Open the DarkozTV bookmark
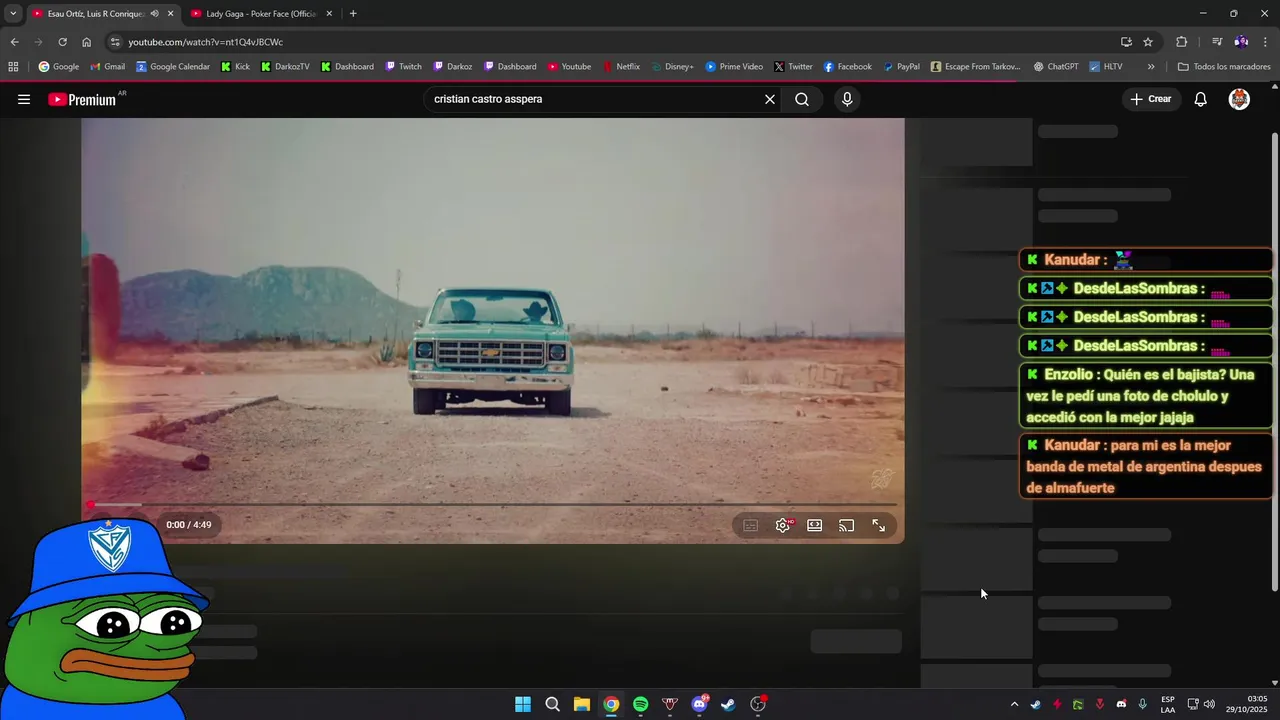The height and width of the screenshot is (720, 1280). click(285, 67)
